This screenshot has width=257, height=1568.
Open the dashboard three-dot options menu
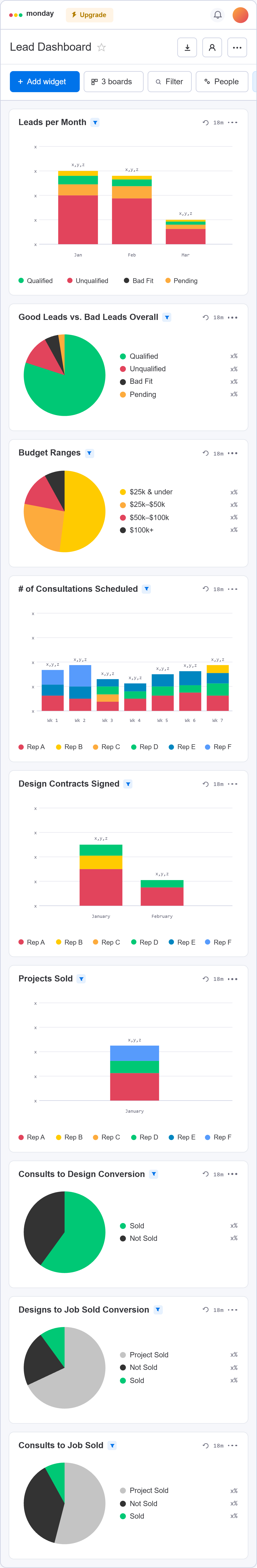click(x=237, y=47)
